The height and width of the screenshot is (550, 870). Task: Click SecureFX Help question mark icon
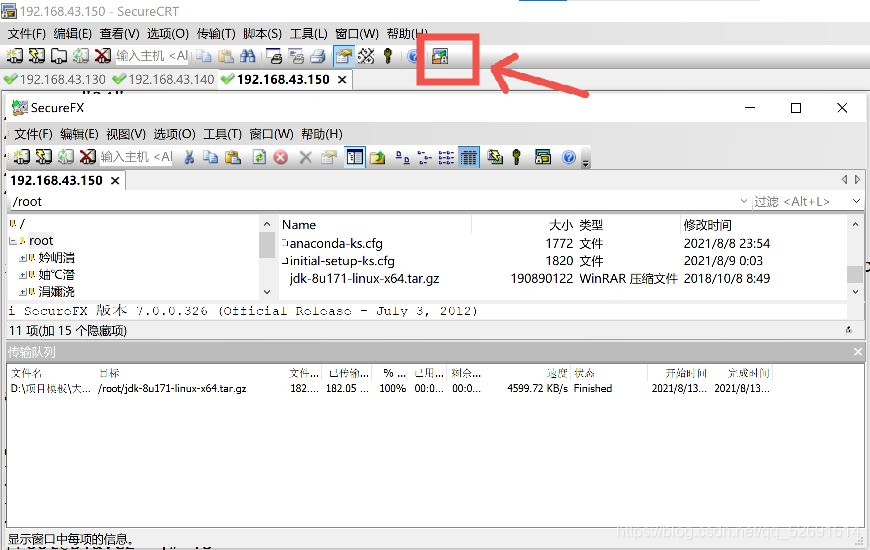(569, 158)
